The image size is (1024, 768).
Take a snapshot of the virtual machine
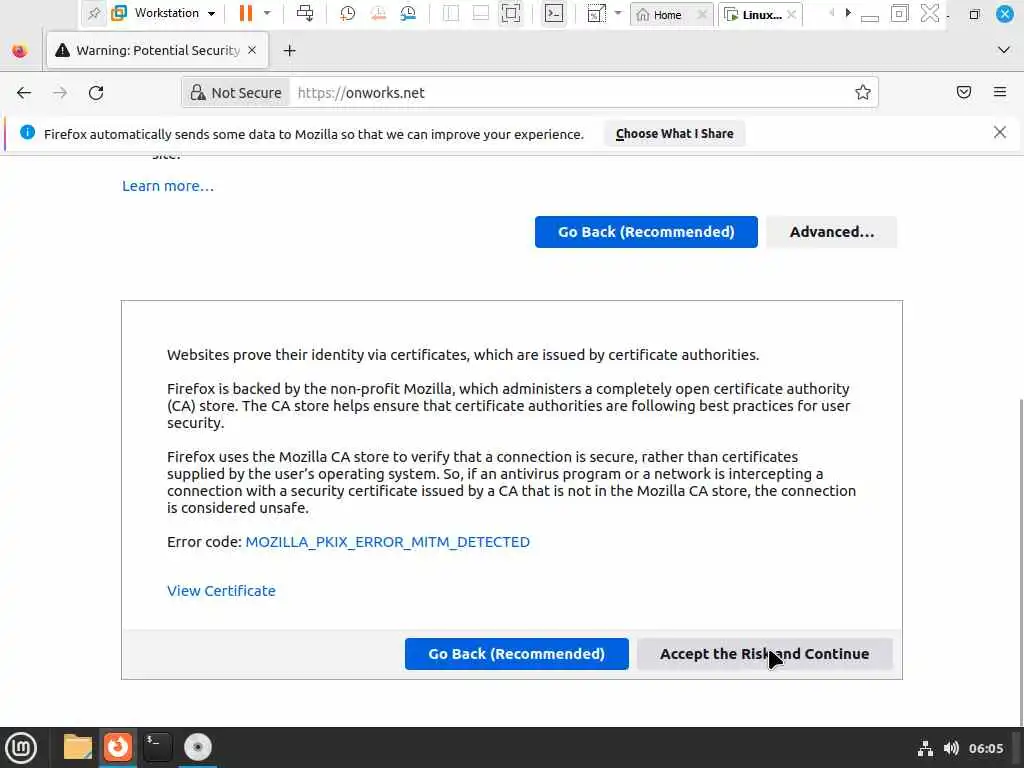[x=347, y=13]
